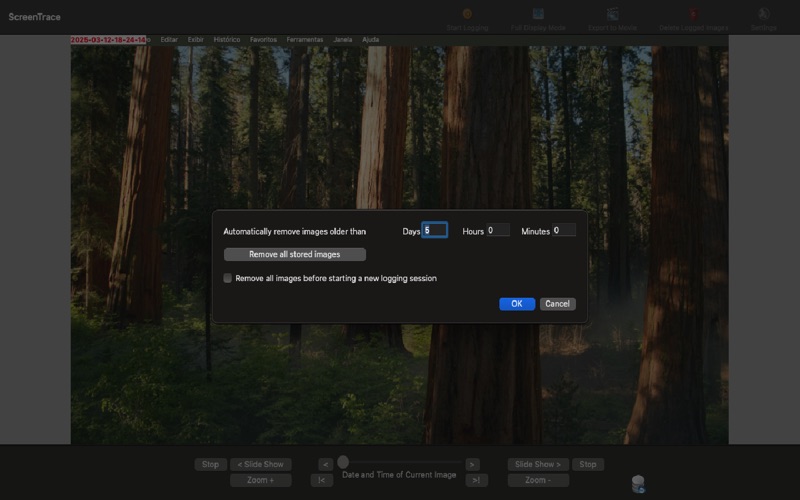Click Remove all stored images button

pos(294,254)
